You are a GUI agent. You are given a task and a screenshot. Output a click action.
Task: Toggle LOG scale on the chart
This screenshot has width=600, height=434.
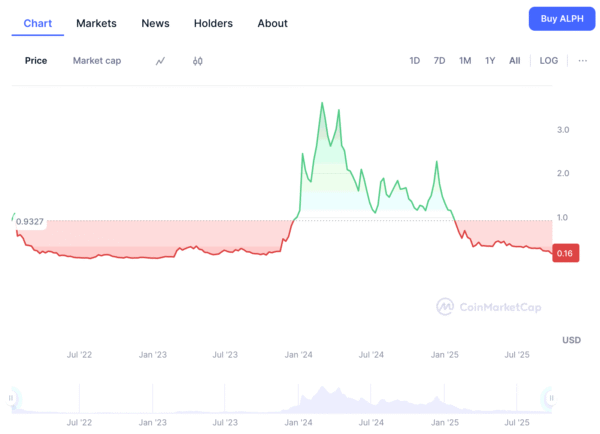pyautogui.click(x=549, y=60)
